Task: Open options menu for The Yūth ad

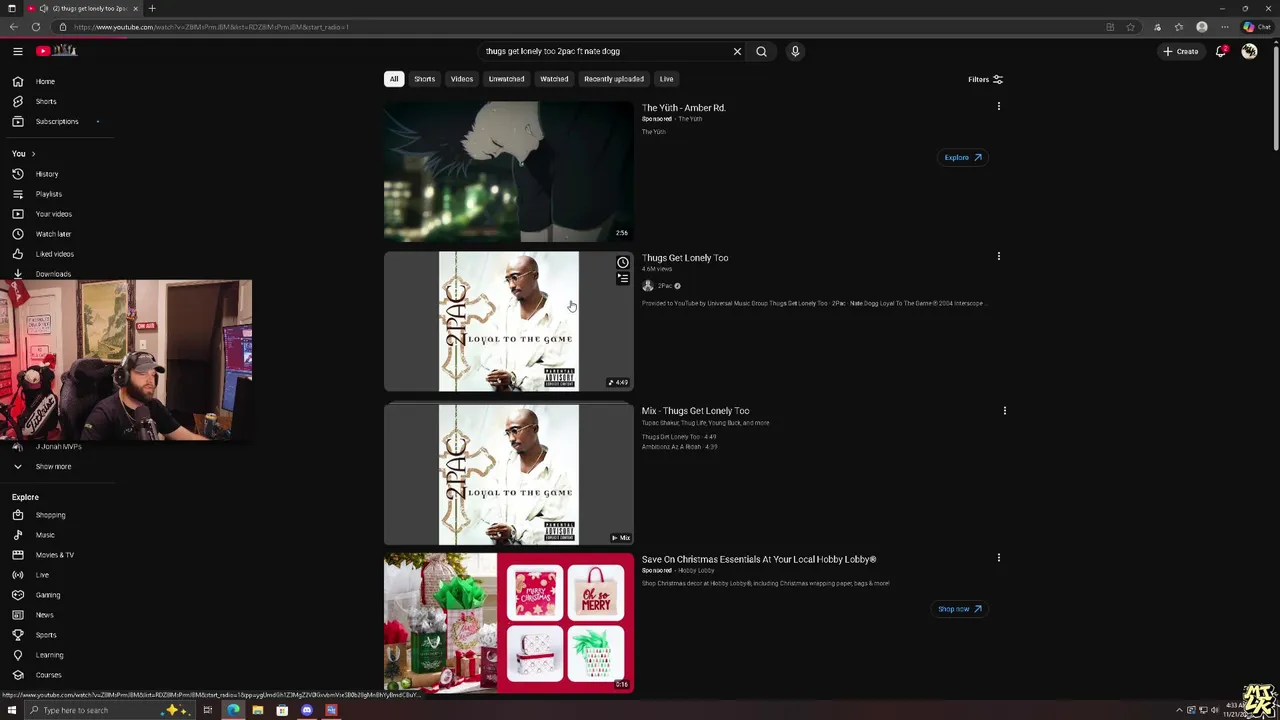Action: [998, 106]
